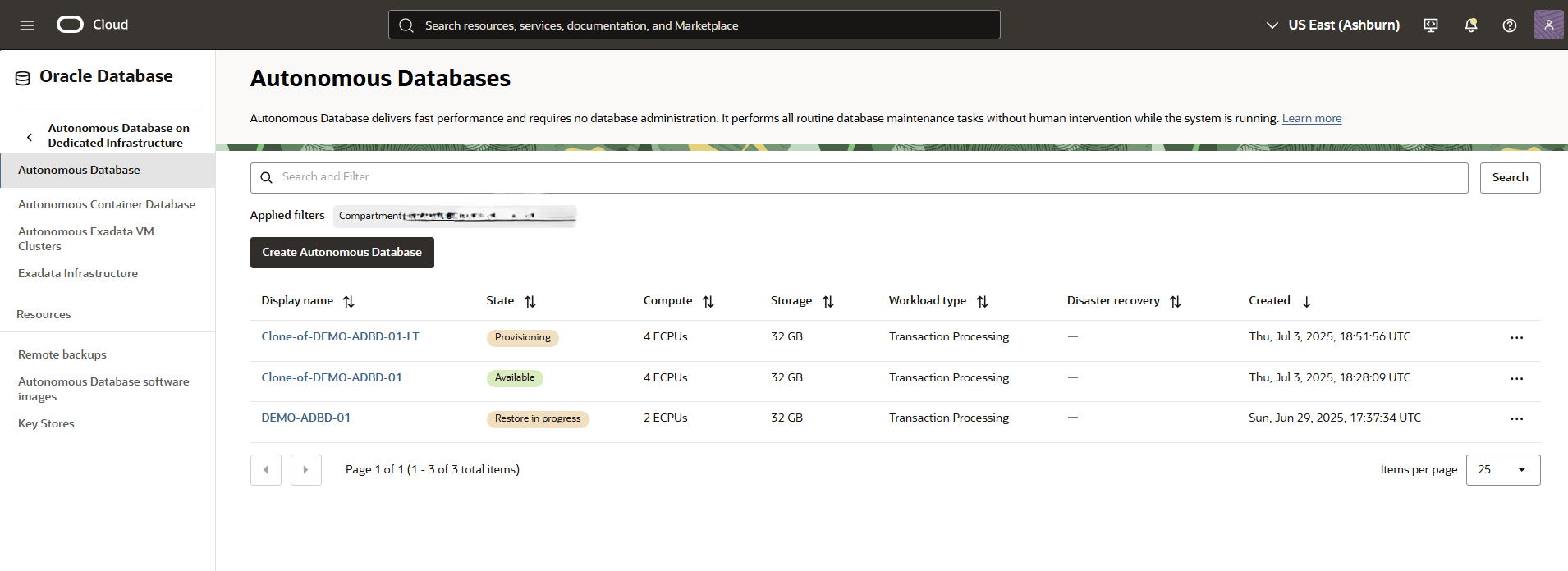Open Remote backups page

pyautogui.click(x=62, y=354)
